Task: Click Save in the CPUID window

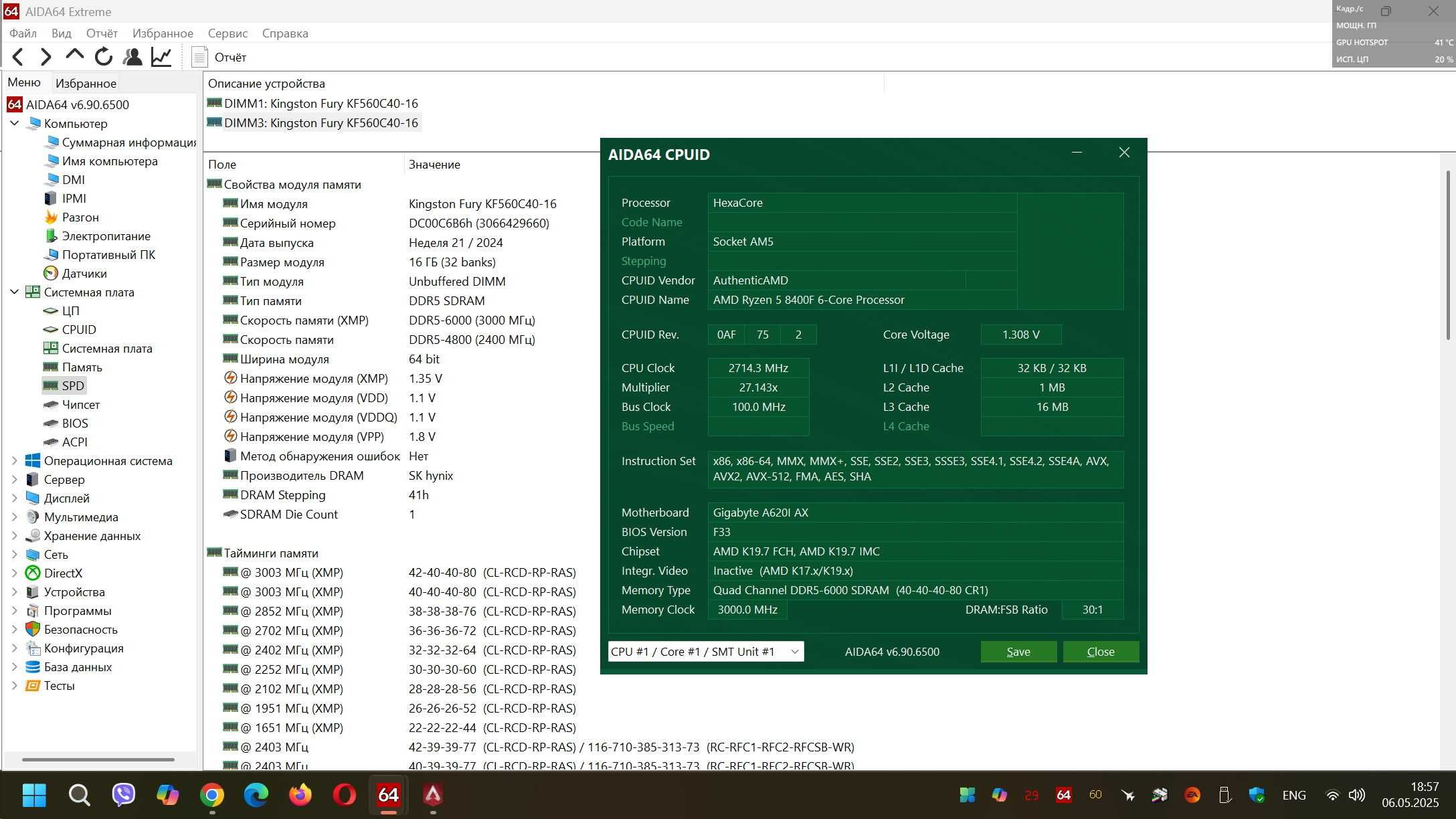Action: click(x=1018, y=651)
